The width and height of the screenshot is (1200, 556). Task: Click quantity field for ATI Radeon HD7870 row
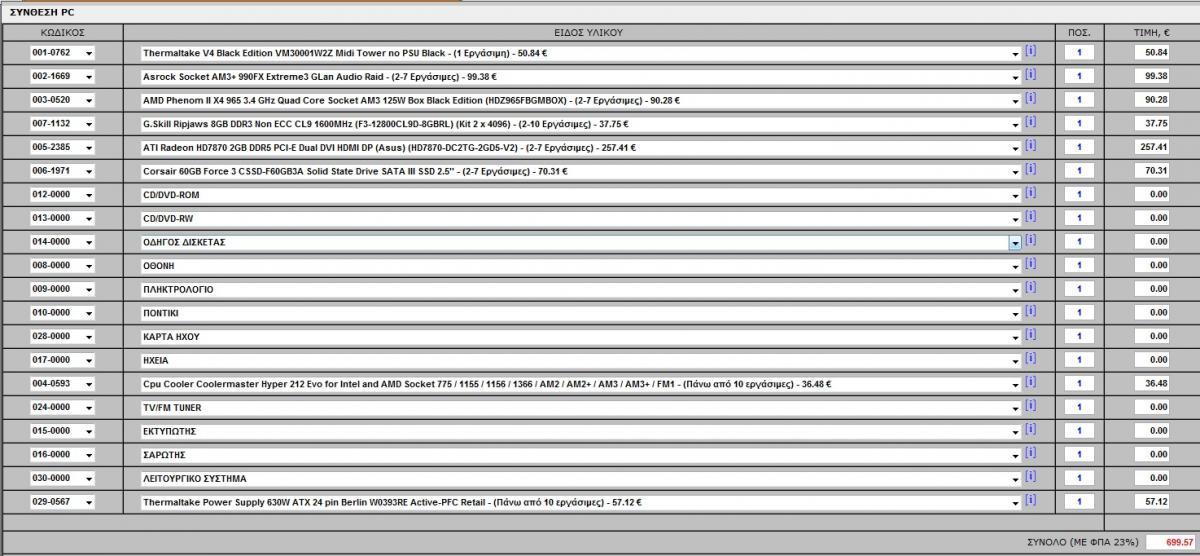click(1079, 147)
